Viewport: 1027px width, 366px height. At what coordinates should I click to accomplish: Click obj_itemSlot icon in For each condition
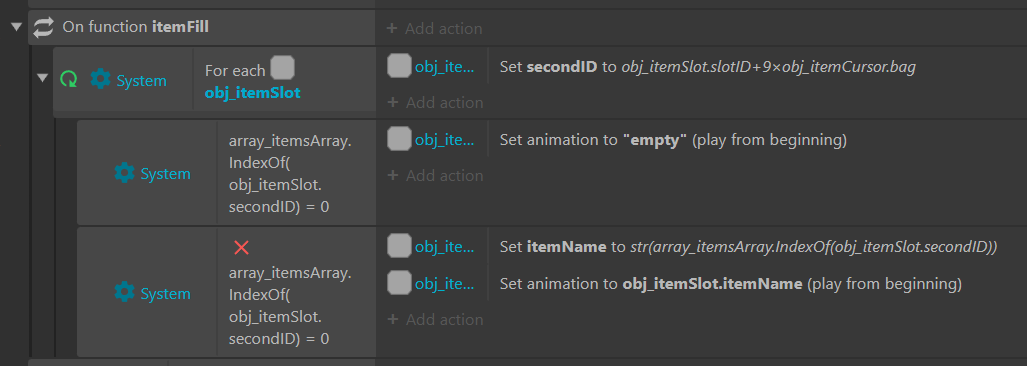[x=282, y=67]
